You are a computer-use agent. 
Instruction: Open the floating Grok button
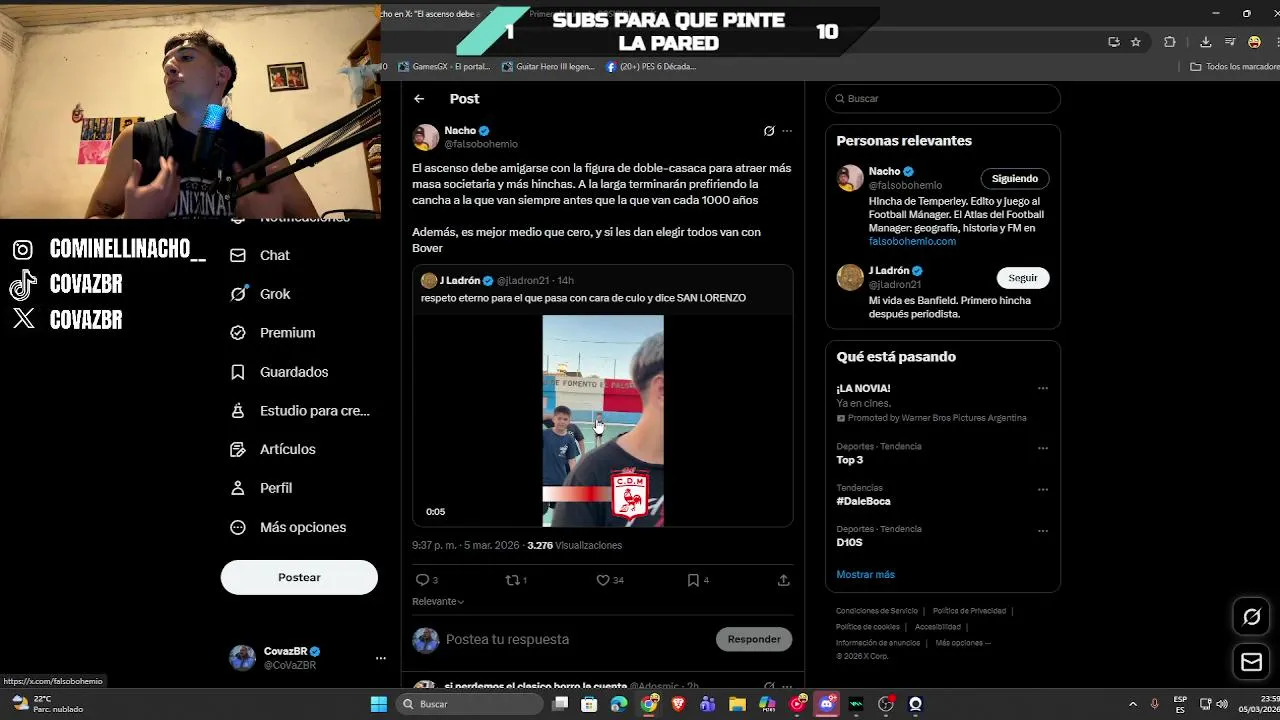pyautogui.click(x=1252, y=617)
